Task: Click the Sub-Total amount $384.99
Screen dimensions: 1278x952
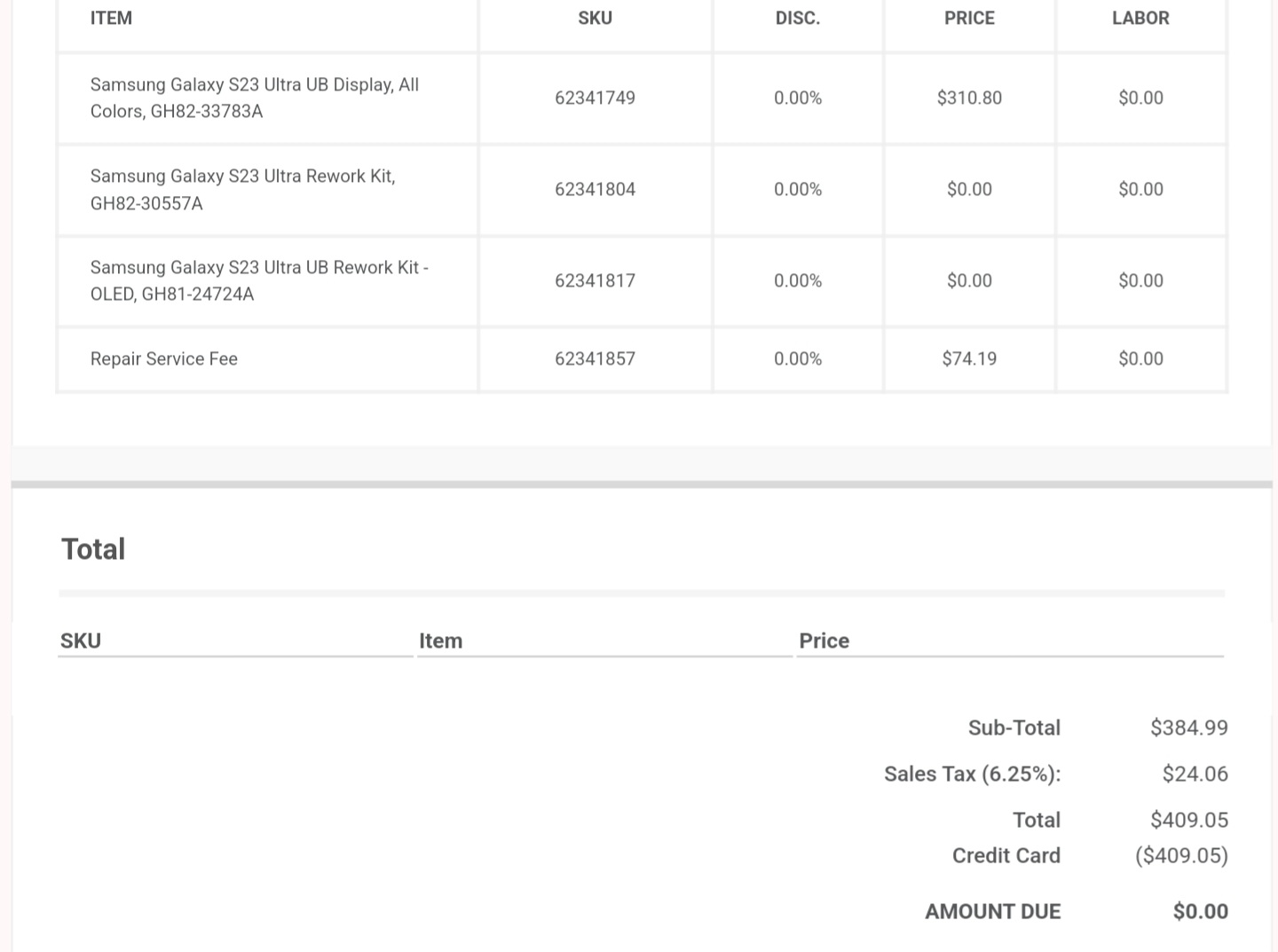Action: click(1188, 728)
